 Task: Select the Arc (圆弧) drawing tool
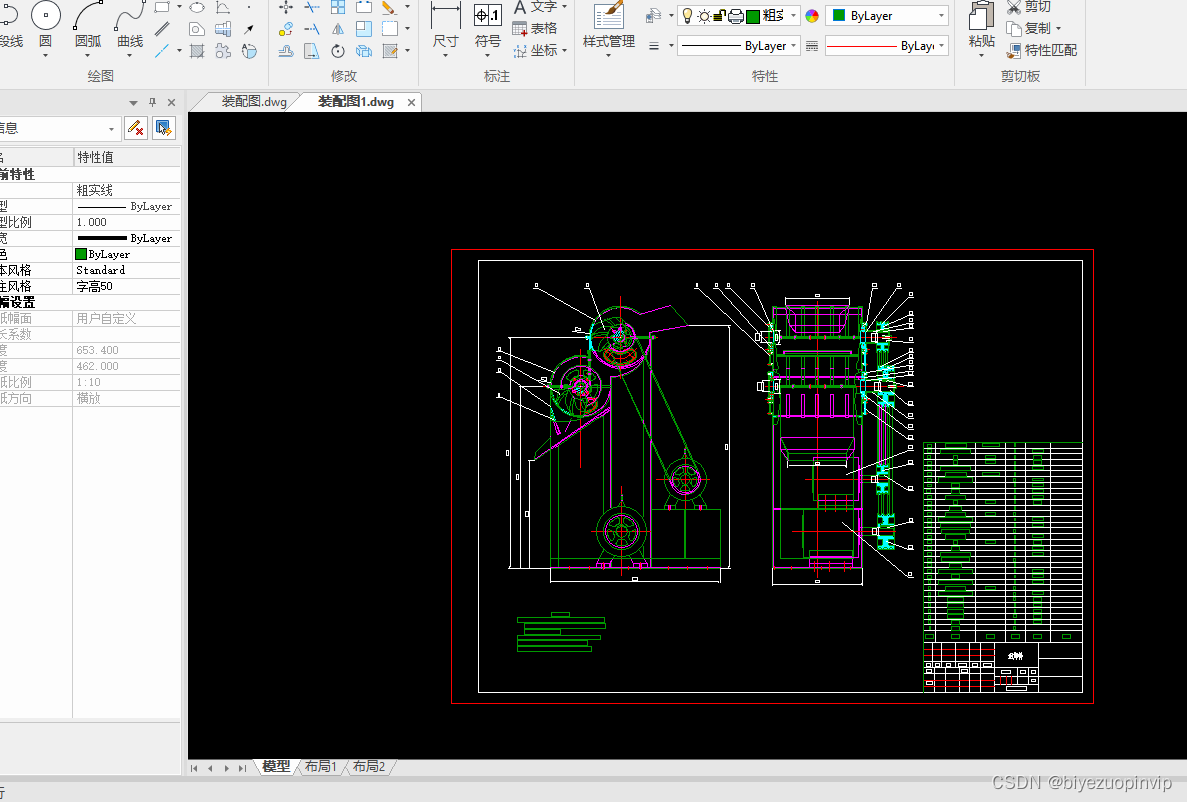click(x=88, y=27)
